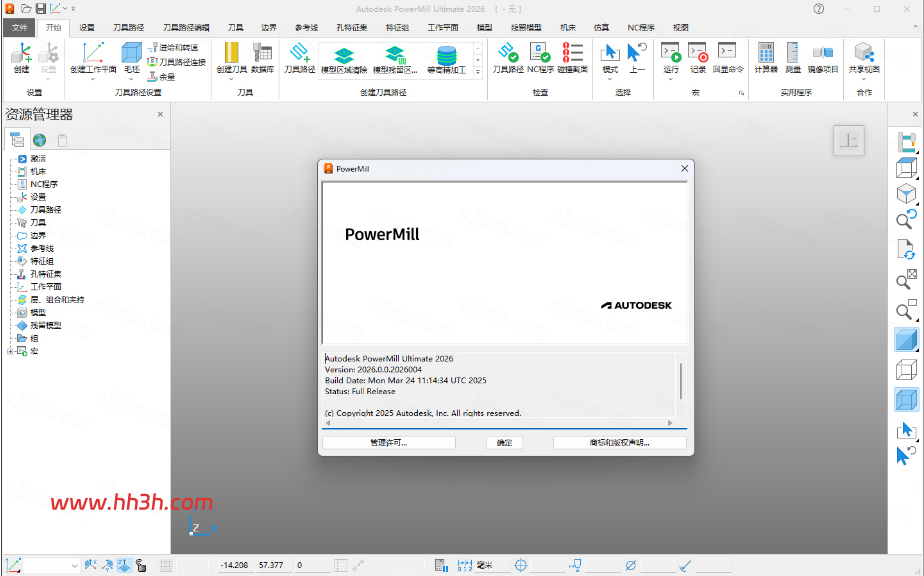Click the 确定 button in the PowerMill dialog

click(x=504, y=443)
